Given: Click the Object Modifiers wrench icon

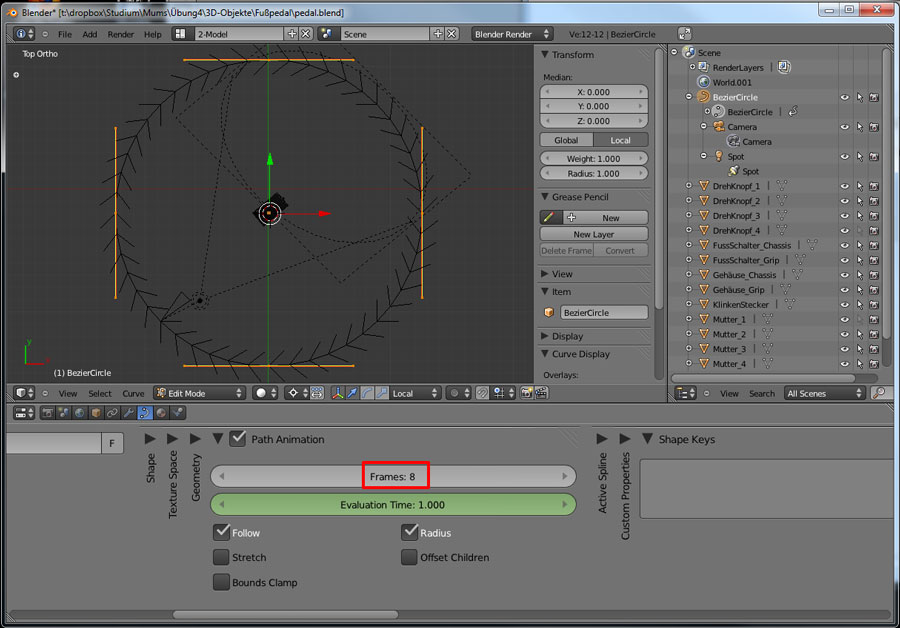Looking at the screenshot, I should click(129, 413).
